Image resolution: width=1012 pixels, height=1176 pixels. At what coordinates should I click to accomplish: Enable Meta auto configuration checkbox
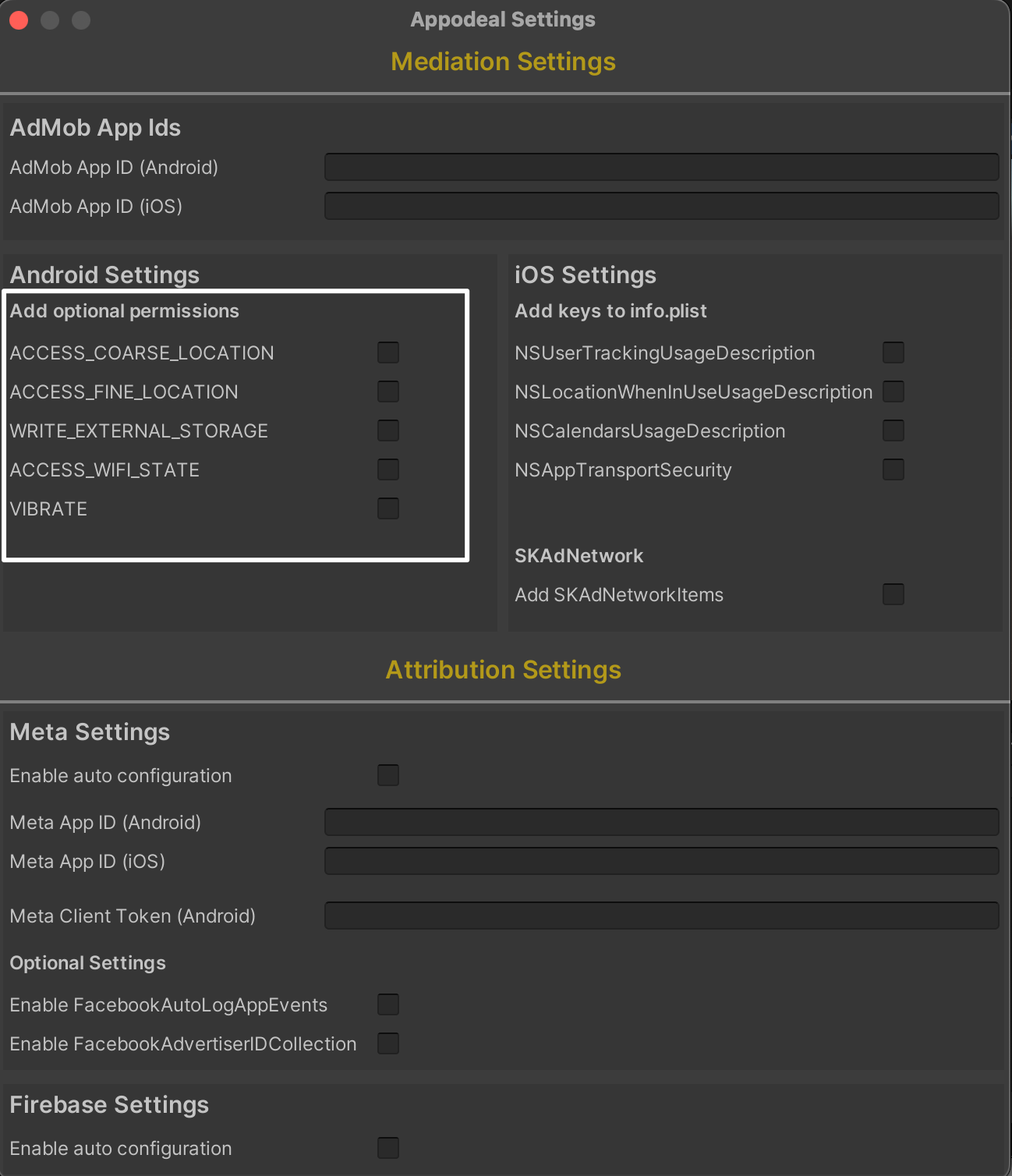pos(387,775)
